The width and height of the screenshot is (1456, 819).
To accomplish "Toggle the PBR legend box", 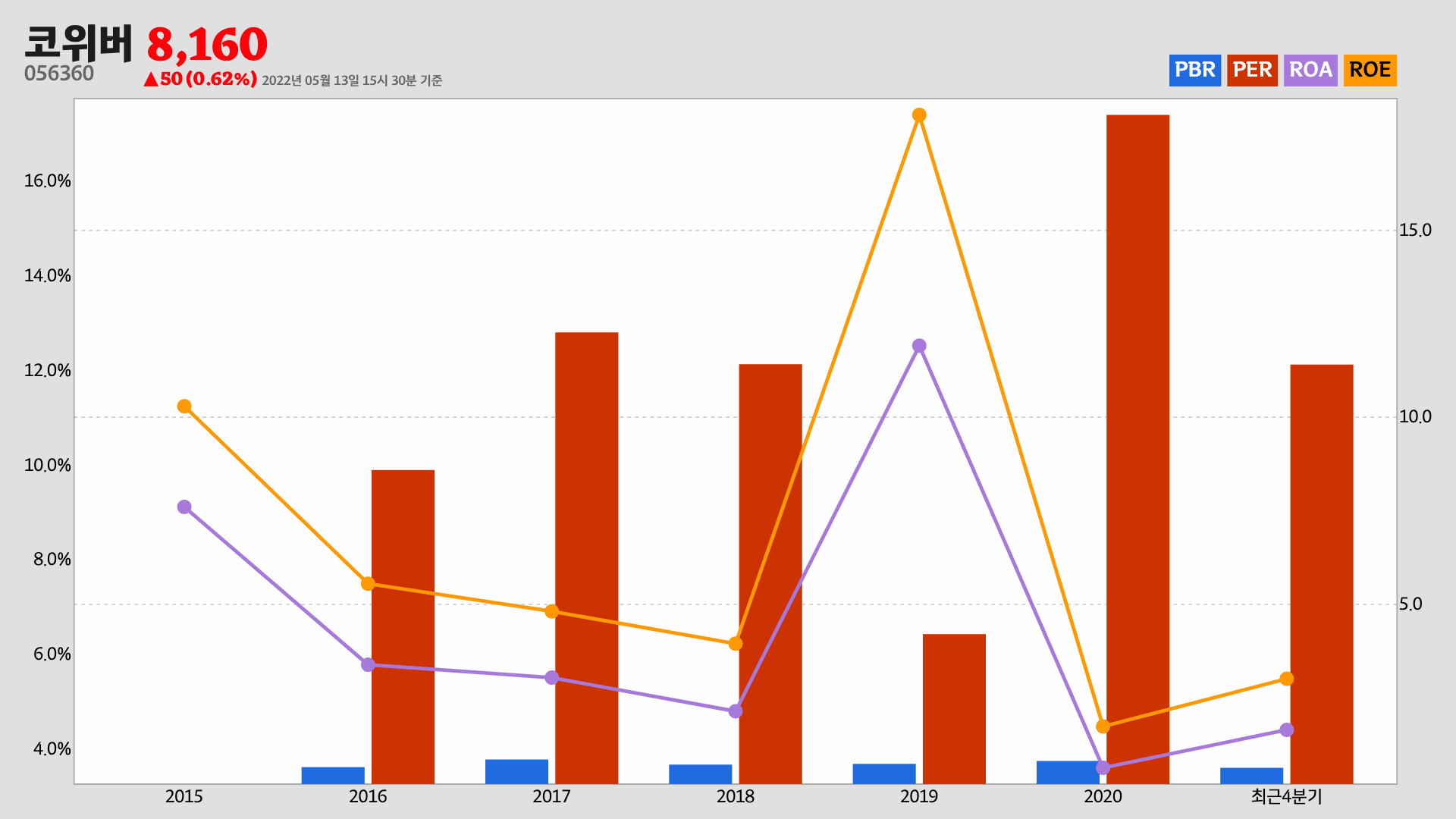I will pos(1194,70).
